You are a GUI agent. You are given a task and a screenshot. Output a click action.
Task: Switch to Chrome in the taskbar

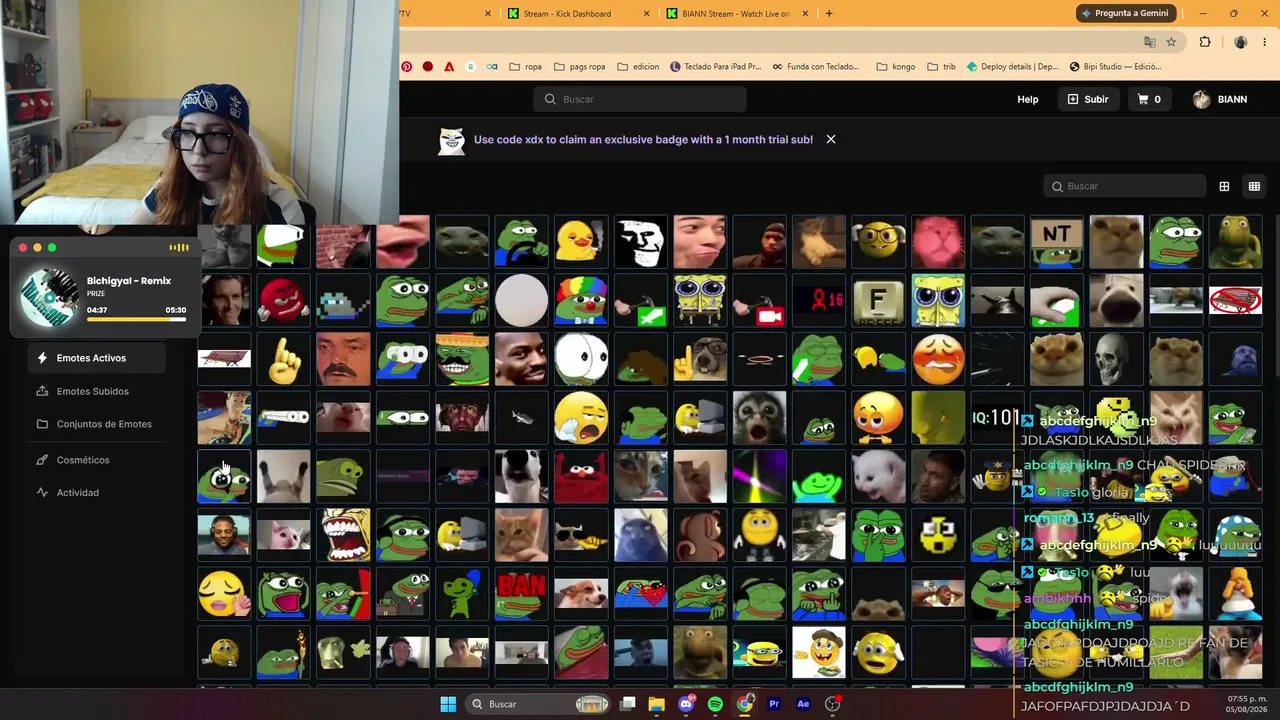tap(745, 704)
